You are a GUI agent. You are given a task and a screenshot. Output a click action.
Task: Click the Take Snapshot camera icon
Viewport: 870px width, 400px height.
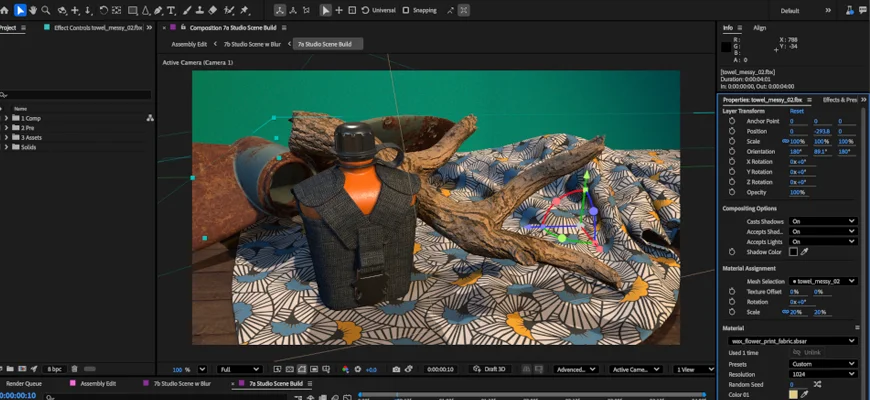coord(396,369)
